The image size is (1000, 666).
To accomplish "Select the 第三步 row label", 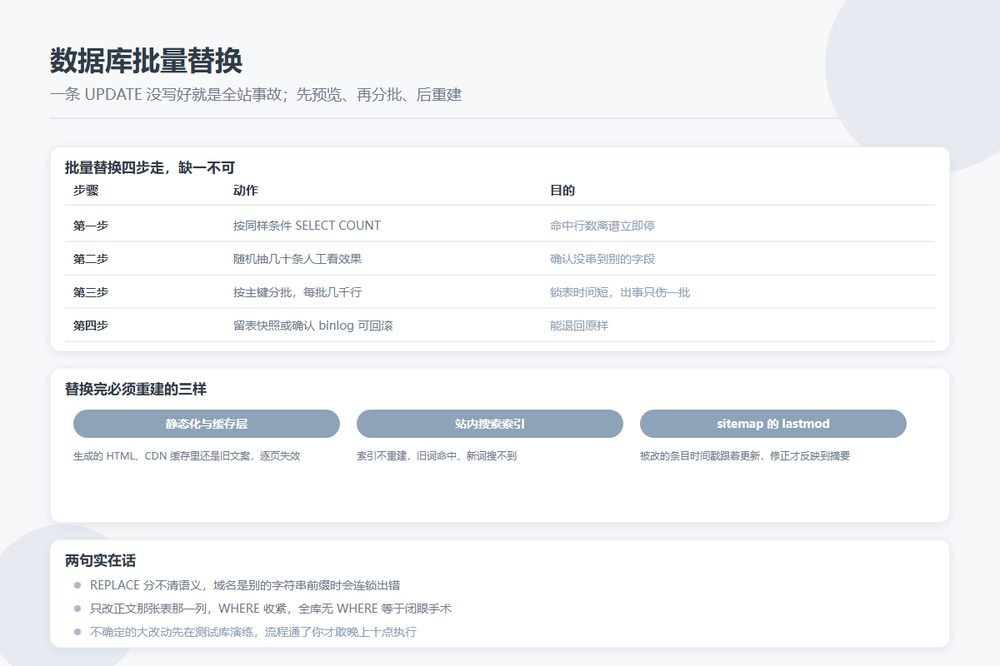I will [x=91, y=292].
